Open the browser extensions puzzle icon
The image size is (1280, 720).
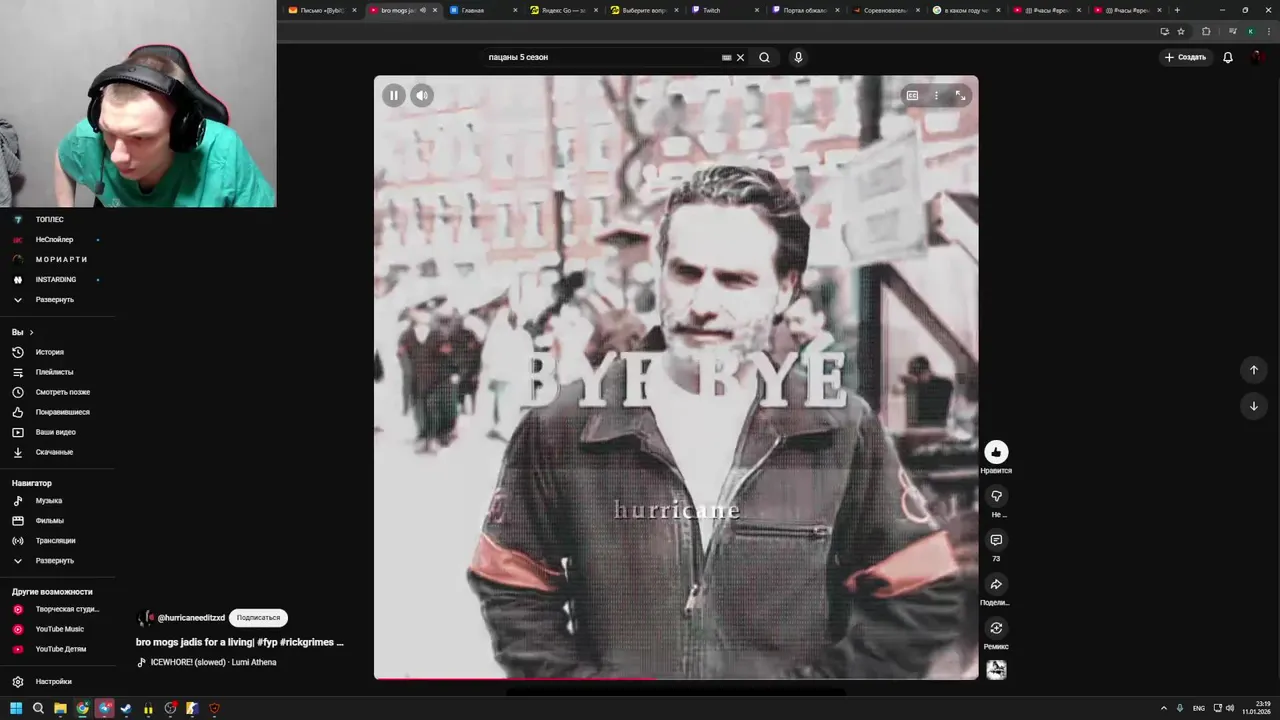tap(1206, 31)
